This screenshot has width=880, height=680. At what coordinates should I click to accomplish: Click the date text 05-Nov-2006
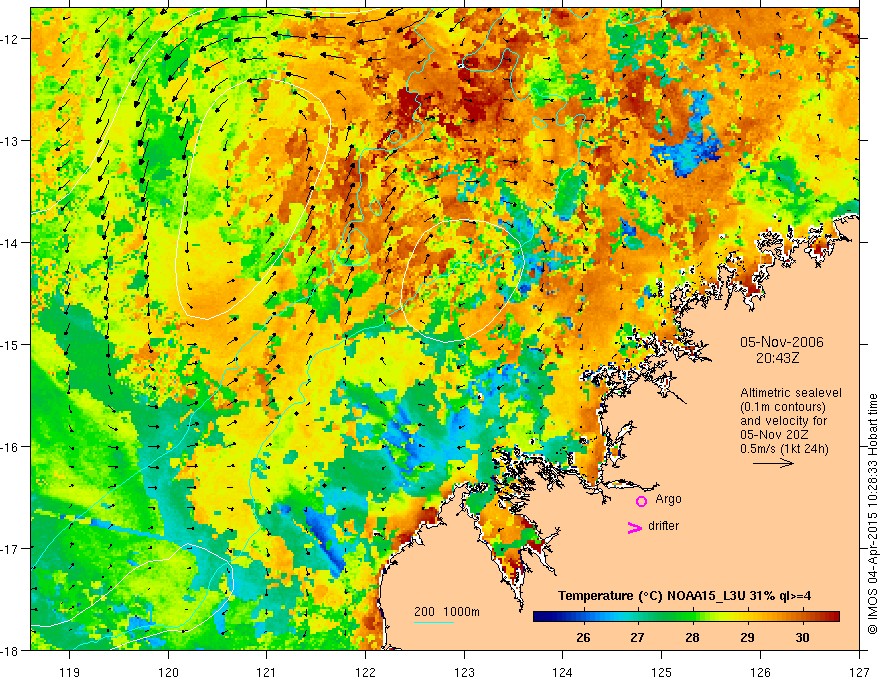click(x=782, y=342)
